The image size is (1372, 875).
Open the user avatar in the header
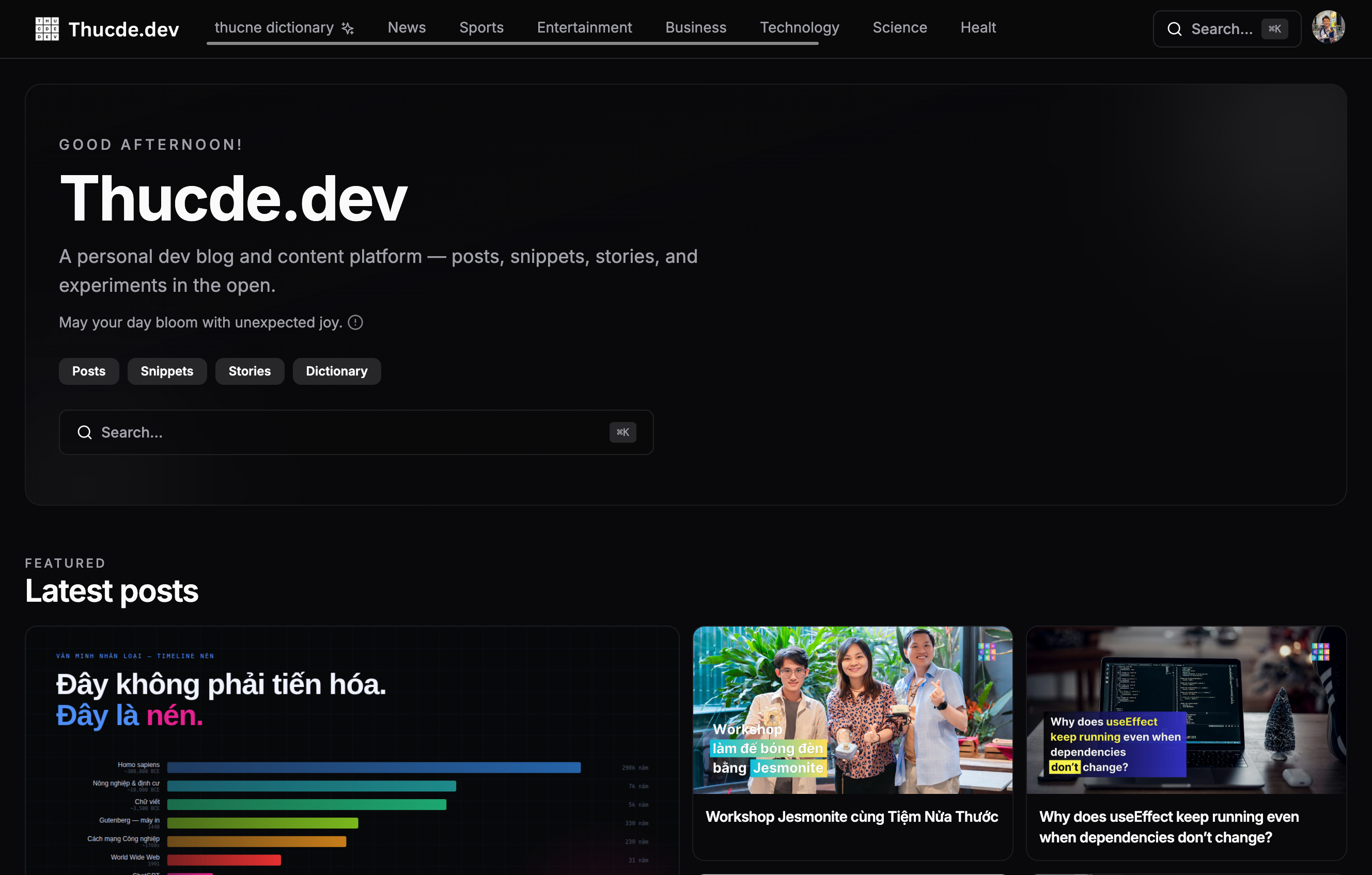(x=1328, y=27)
